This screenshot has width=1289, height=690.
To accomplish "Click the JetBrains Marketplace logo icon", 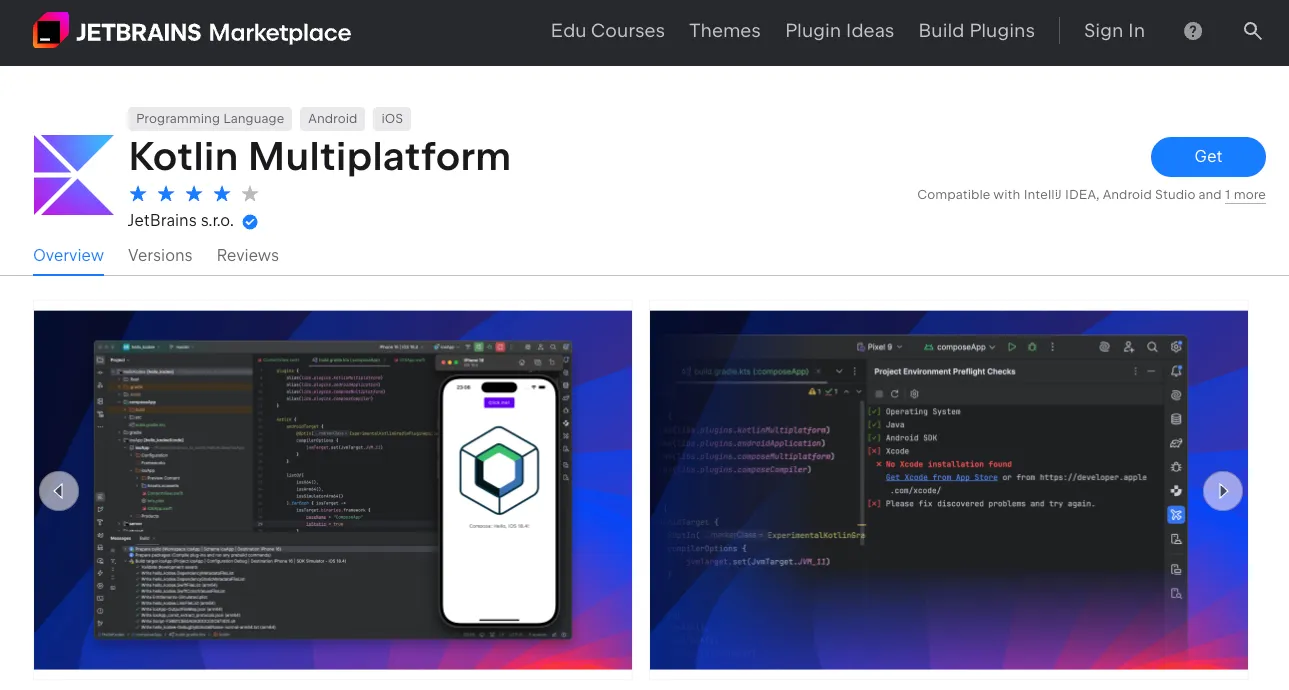I will point(50,30).
